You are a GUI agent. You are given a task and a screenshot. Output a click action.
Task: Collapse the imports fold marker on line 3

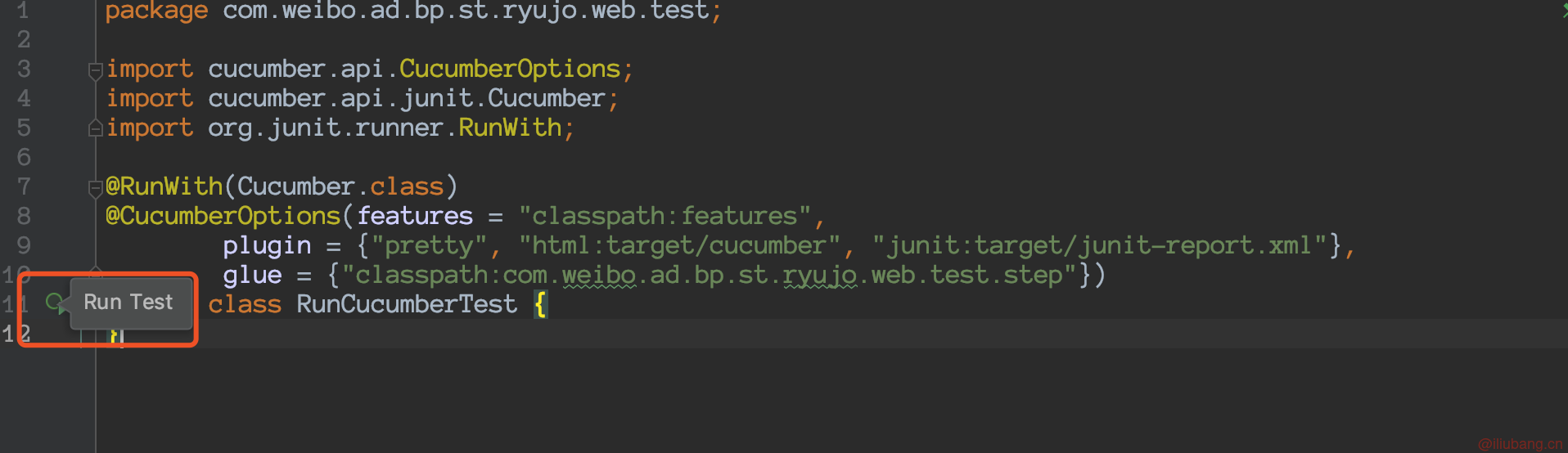pyautogui.click(x=95, y=71)
